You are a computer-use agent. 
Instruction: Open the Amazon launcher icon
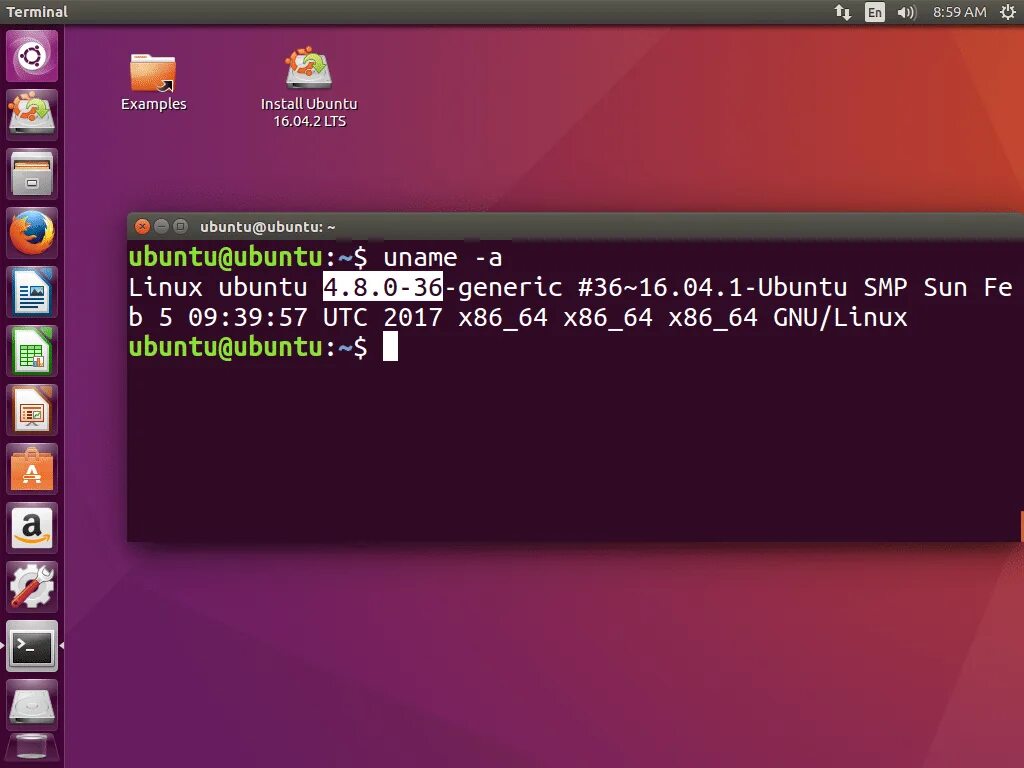(32, 528)
